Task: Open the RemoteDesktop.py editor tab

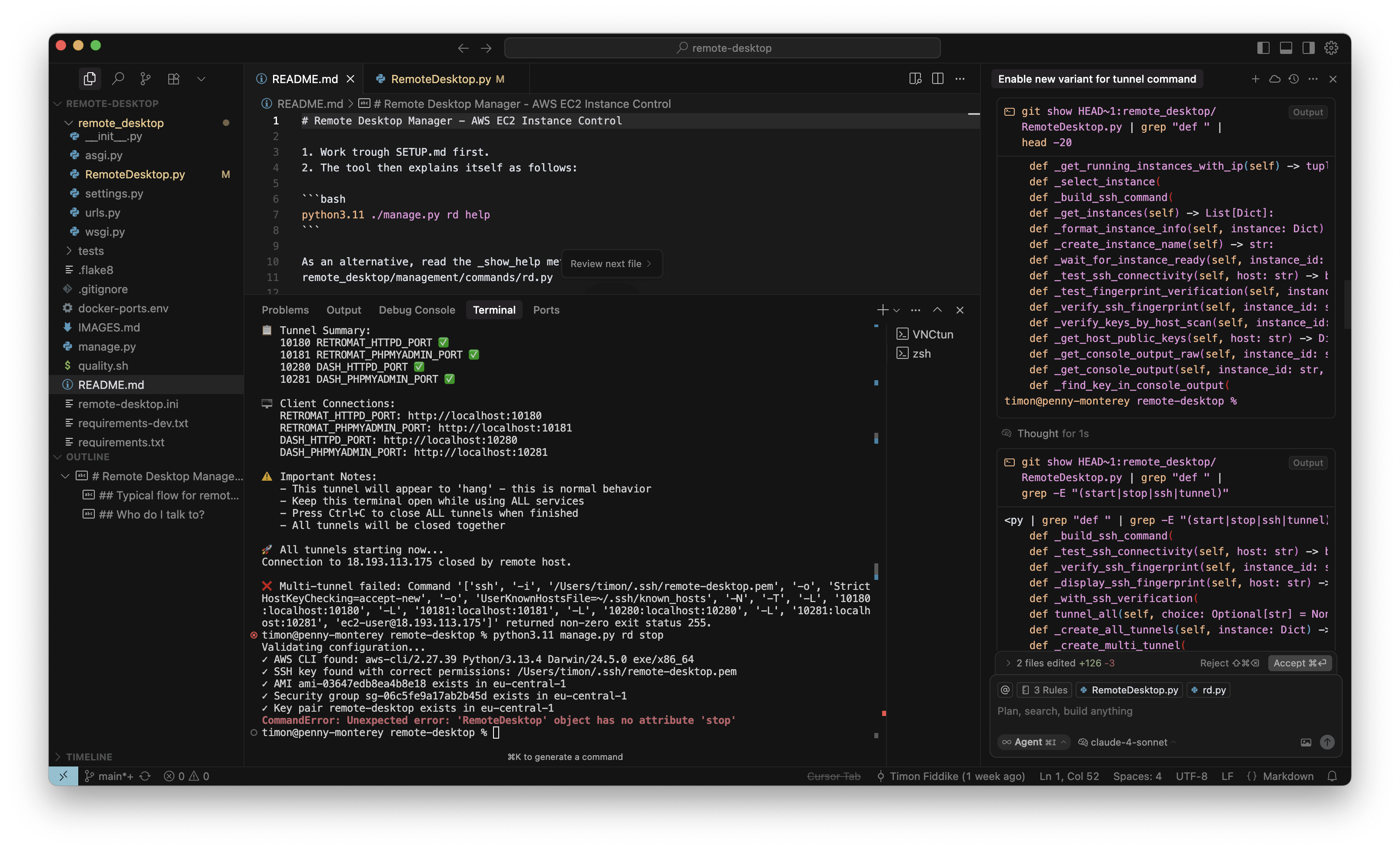Action: point(440,79)
